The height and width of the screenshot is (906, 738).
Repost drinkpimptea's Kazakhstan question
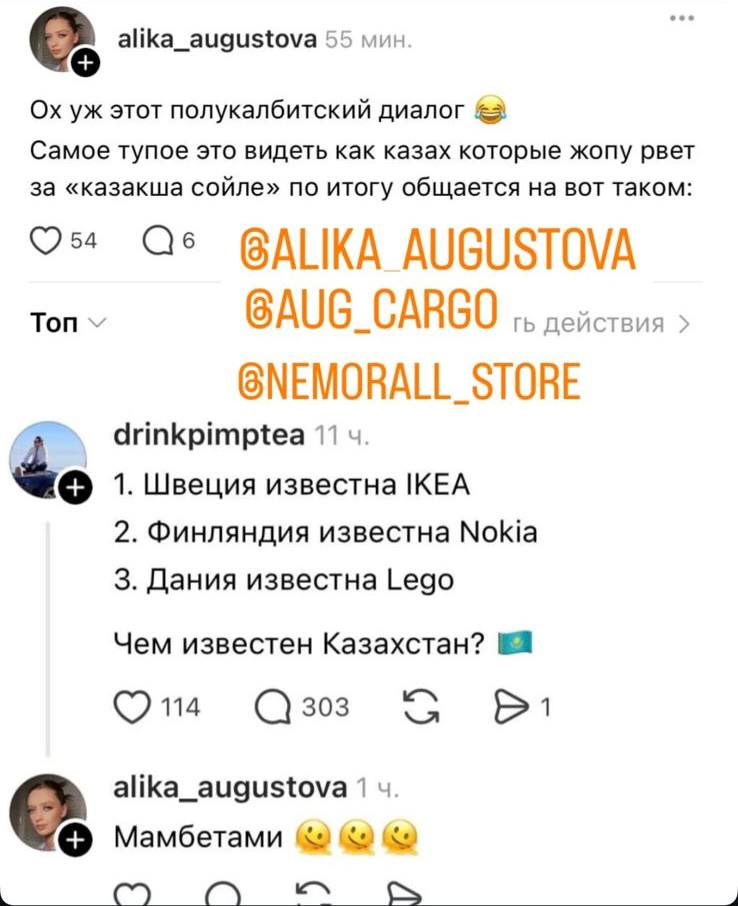(421, 708)
